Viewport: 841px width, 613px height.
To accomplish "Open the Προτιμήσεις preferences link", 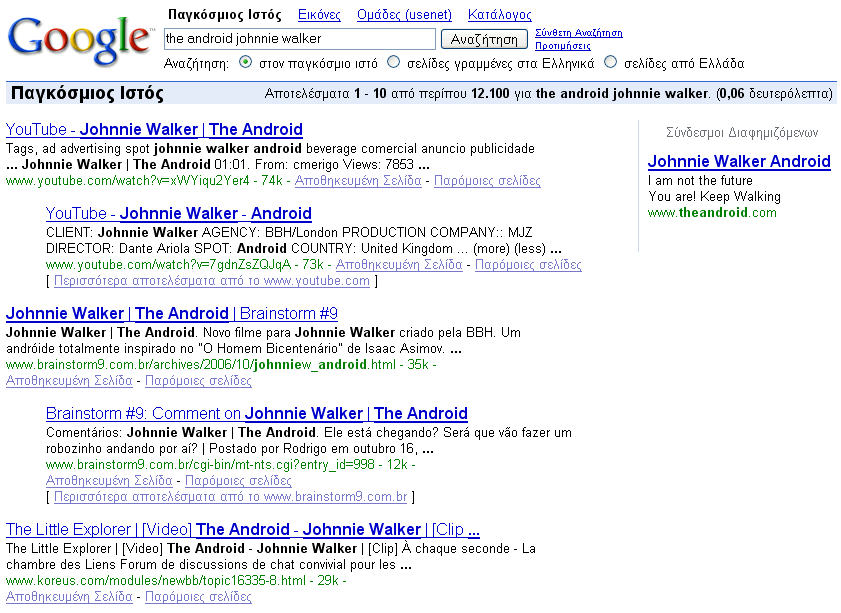I will [x=563, y=46].
